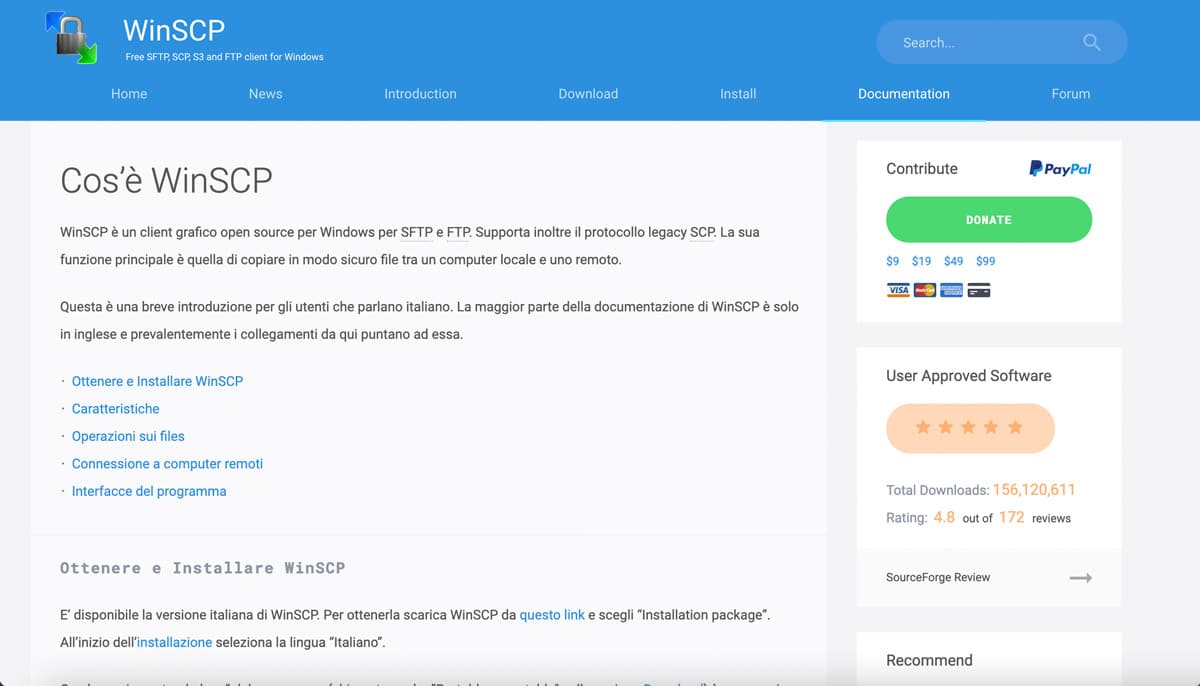The width and height of the screenshot is (1200, 686).
Task: Click the SCP abbreviation in the intro
Action: pyautogui.click(x=702, y=232)
